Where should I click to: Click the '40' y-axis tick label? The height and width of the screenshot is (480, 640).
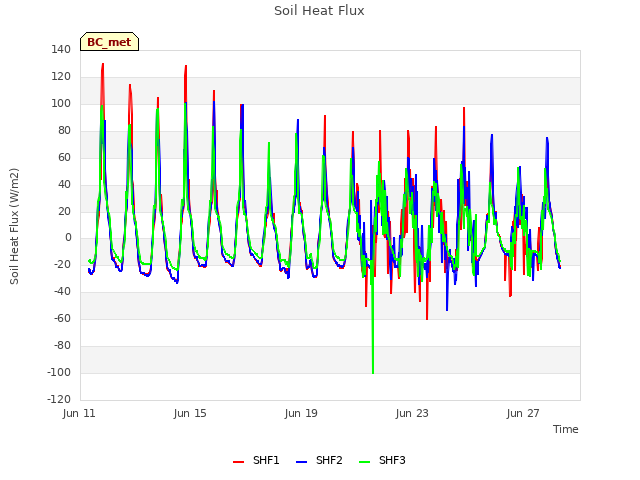click(64, 184)
